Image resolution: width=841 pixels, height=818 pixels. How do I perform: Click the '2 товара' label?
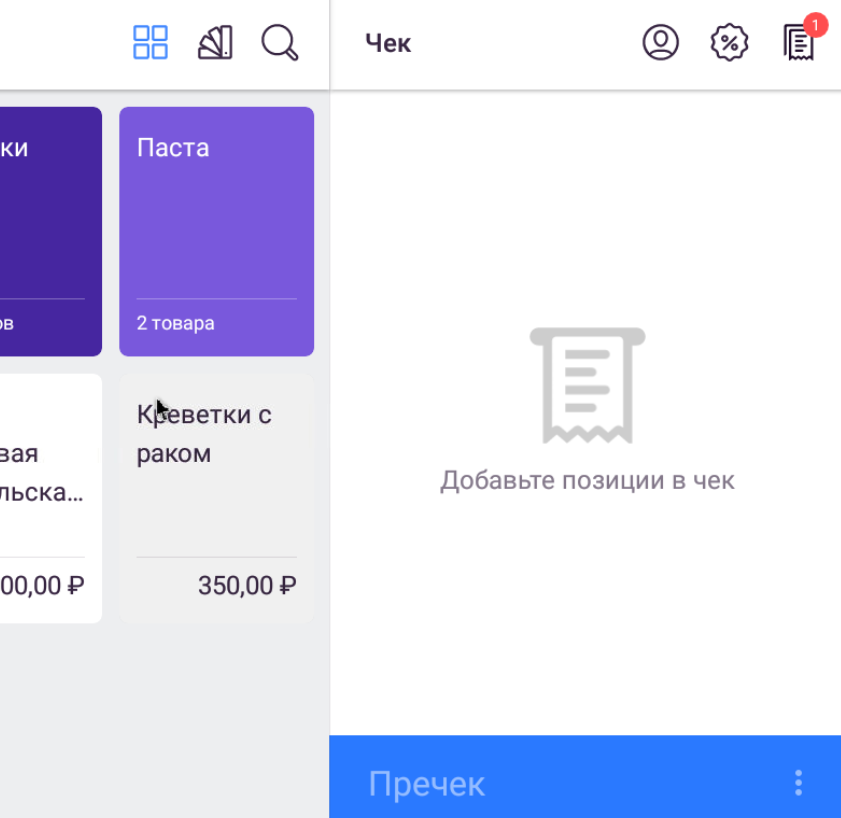[x=175, y=323]
